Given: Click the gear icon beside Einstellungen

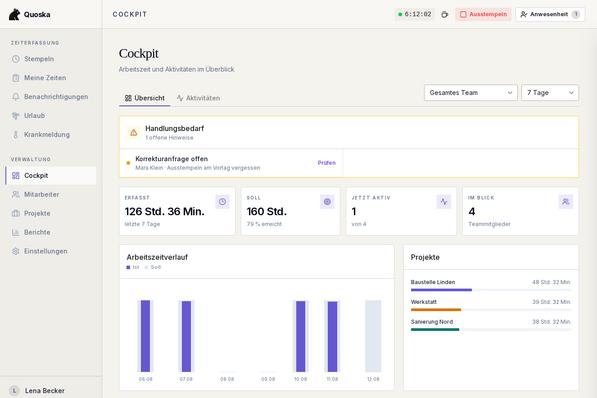Looking at the screenshot, I should (16, 251).
